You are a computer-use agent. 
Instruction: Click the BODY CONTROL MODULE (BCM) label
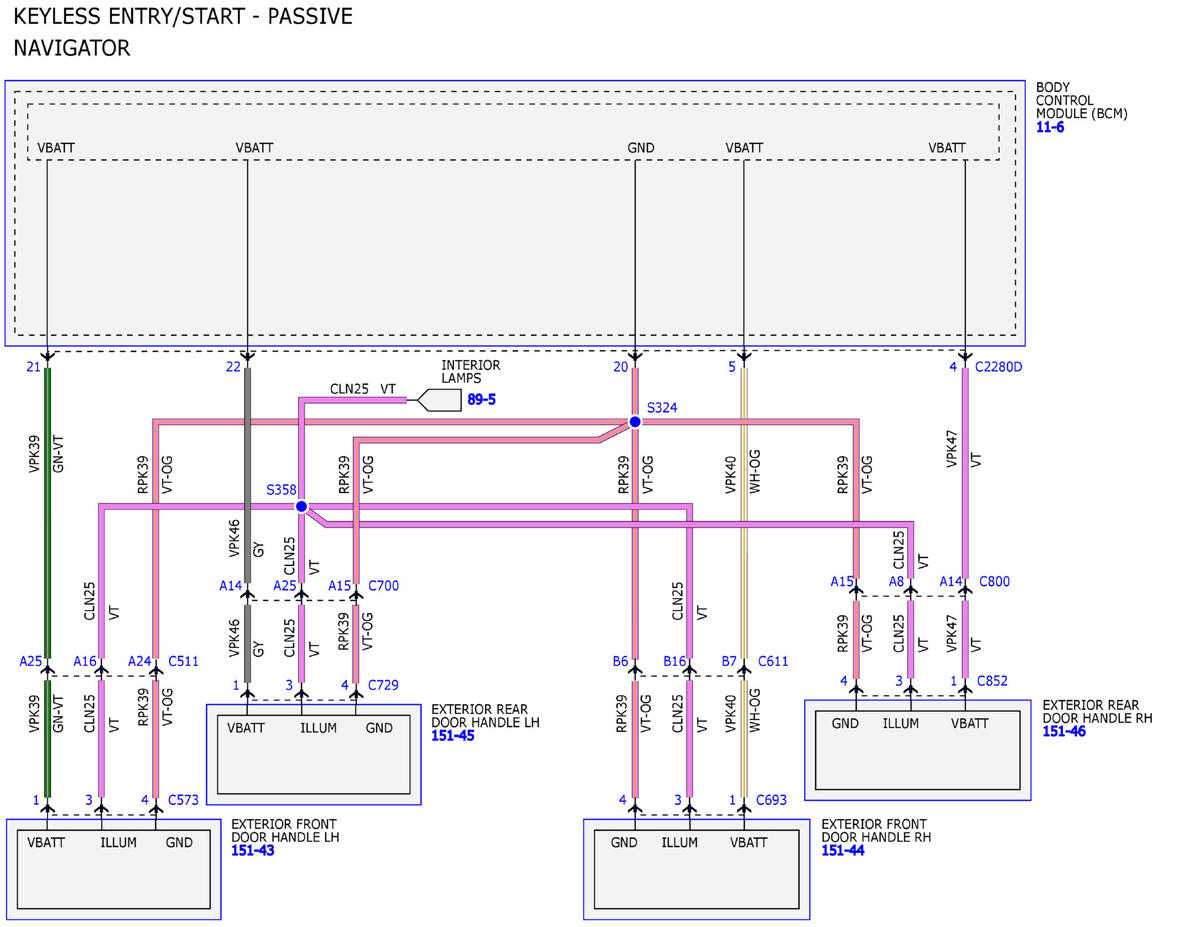coord(1081,101)
